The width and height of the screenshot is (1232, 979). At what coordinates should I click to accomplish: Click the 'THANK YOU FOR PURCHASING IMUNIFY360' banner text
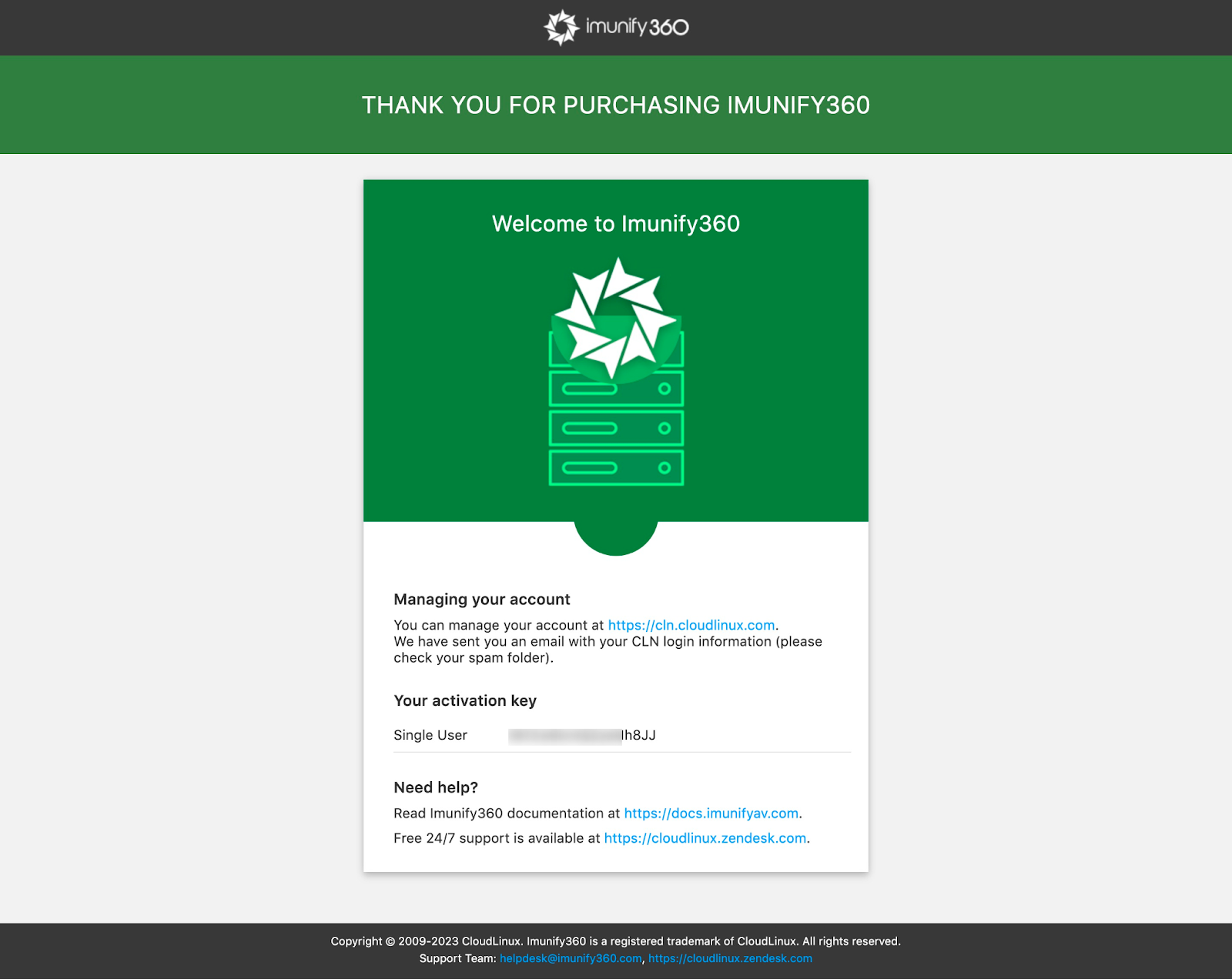[x=616, y=105]
